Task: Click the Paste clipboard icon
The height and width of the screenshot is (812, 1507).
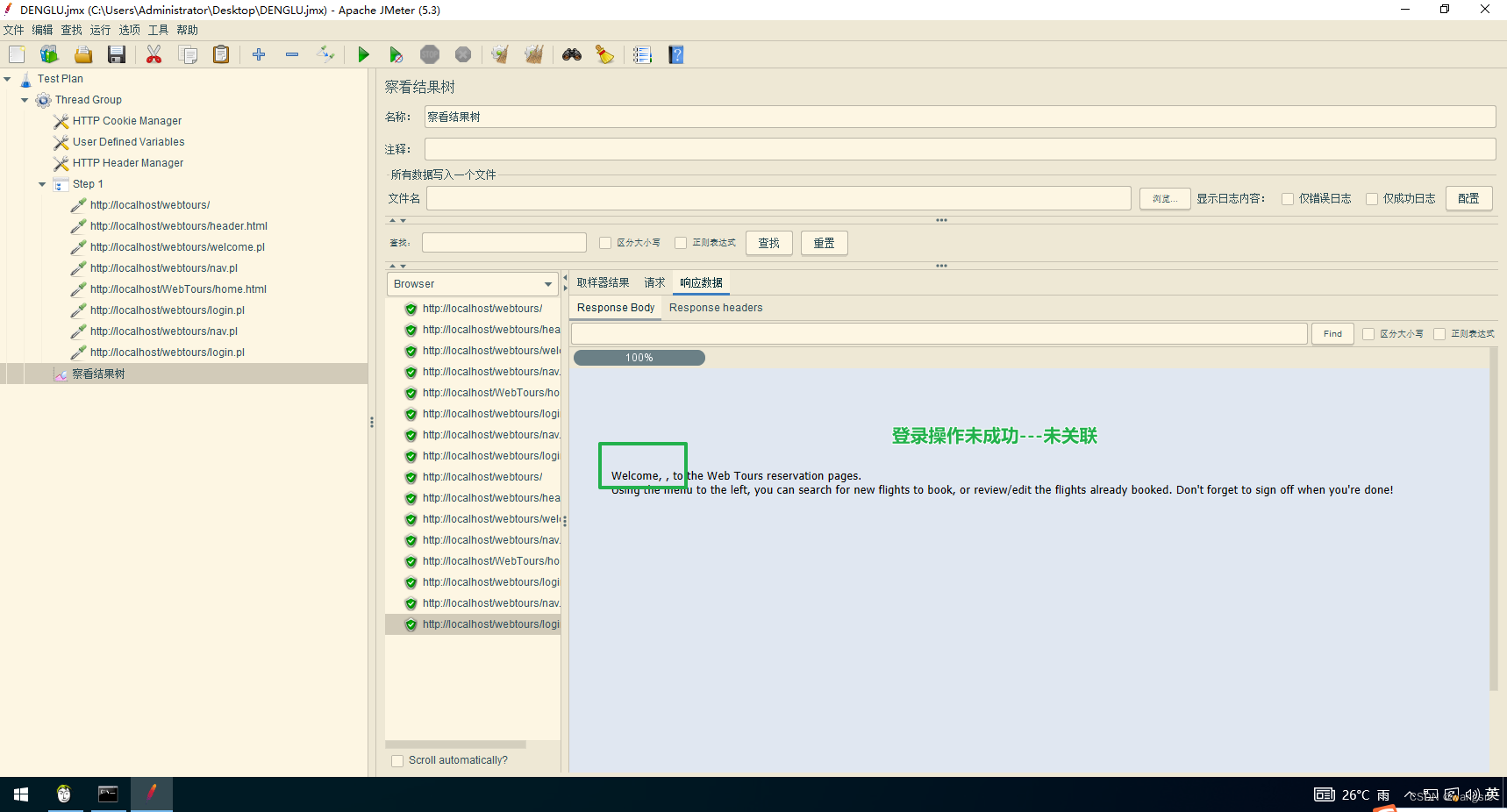Action: pyautogui.click(x=221, y=54)
